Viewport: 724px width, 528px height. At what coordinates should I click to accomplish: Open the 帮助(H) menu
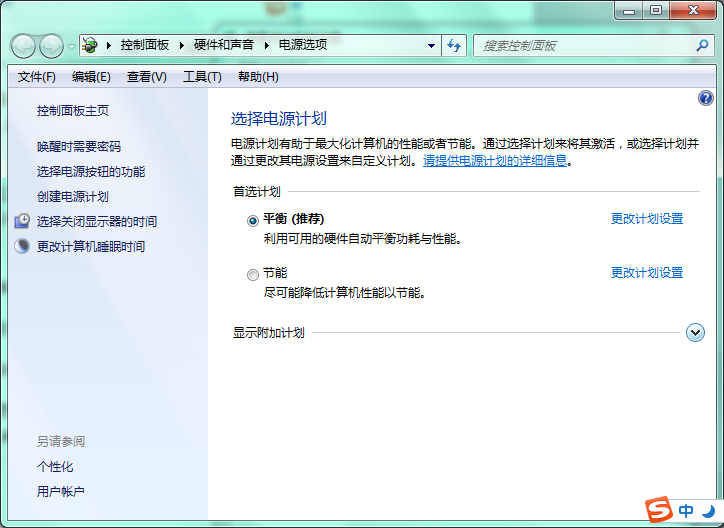point(258,77)
